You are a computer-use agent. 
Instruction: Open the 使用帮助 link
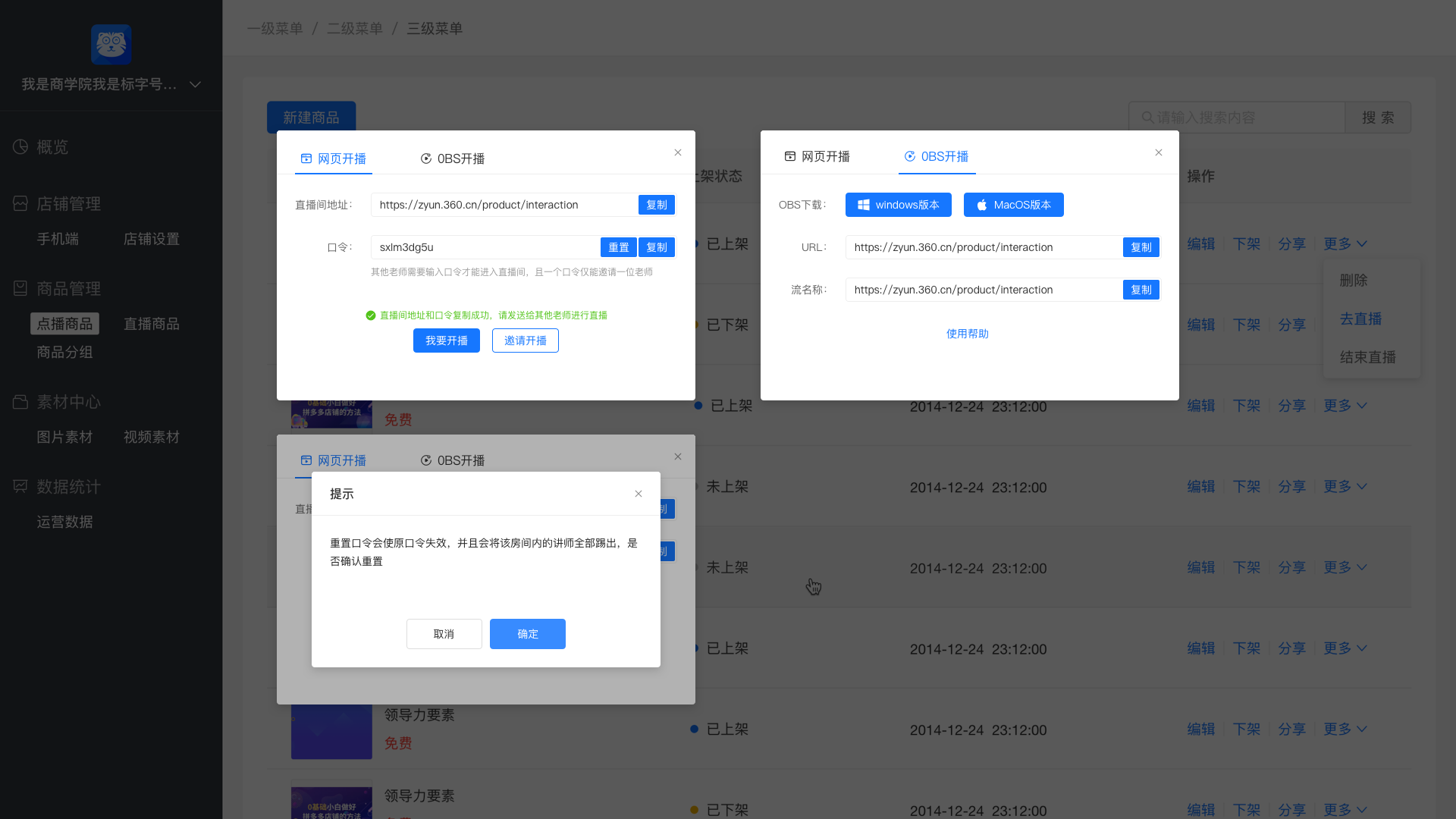[968, 334]
